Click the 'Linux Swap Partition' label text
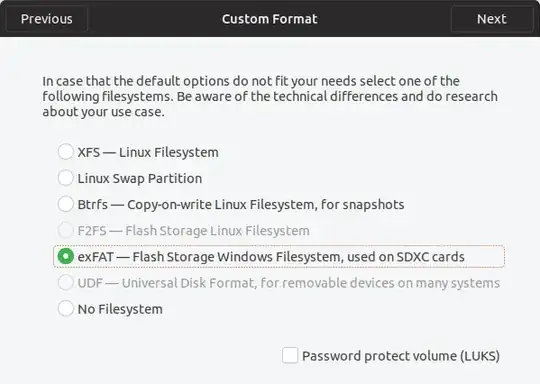This screenshot has height=384, width=540. (x=140, y=178)
